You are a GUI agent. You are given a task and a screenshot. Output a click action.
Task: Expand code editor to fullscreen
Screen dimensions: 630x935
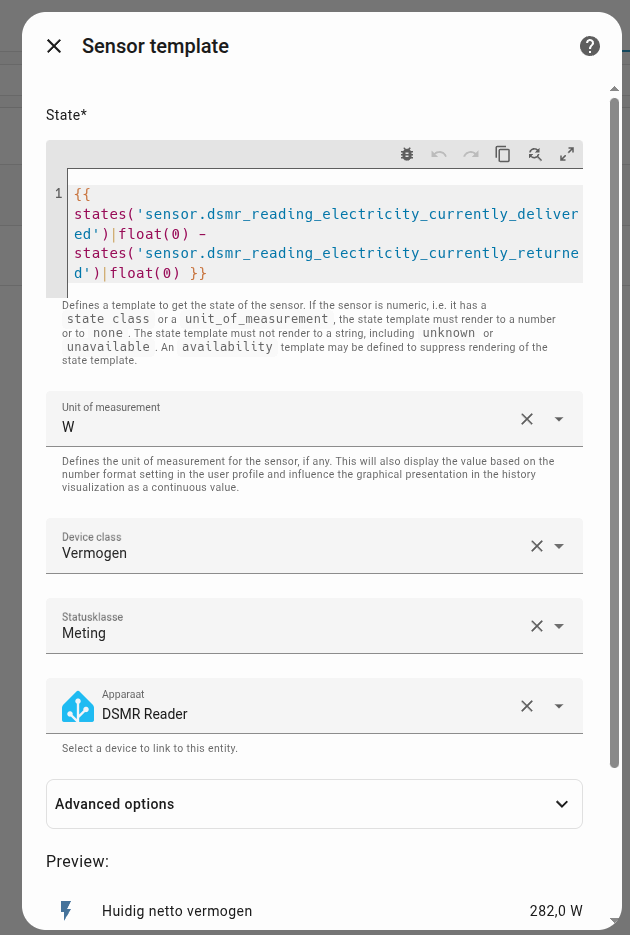(x=567, y=154)
